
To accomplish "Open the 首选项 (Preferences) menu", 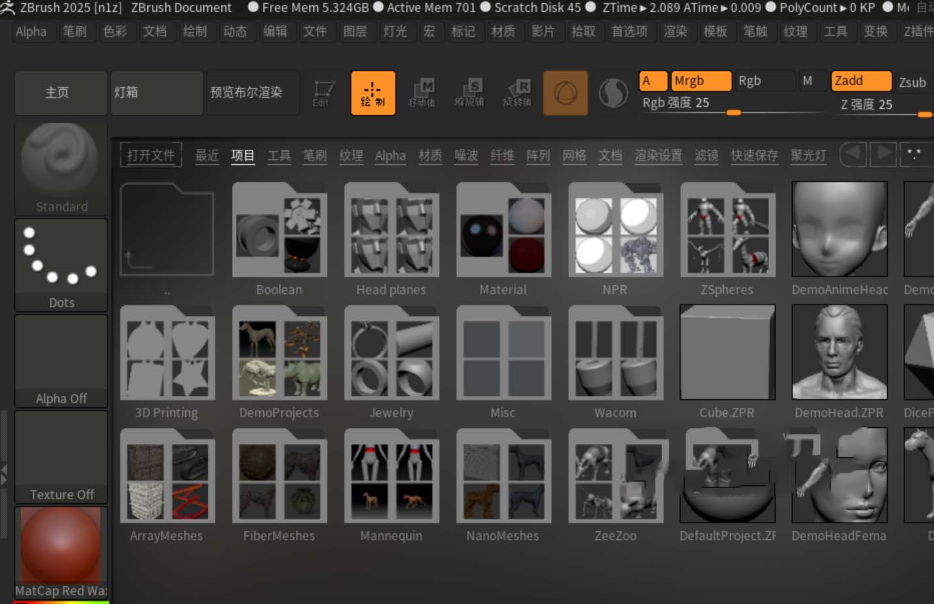I will tap(630, 32).
